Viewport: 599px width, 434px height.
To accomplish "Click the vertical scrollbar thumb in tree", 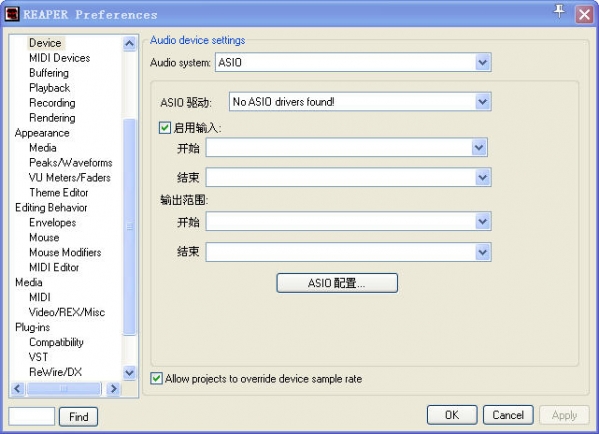I will [x=130, y=227].
